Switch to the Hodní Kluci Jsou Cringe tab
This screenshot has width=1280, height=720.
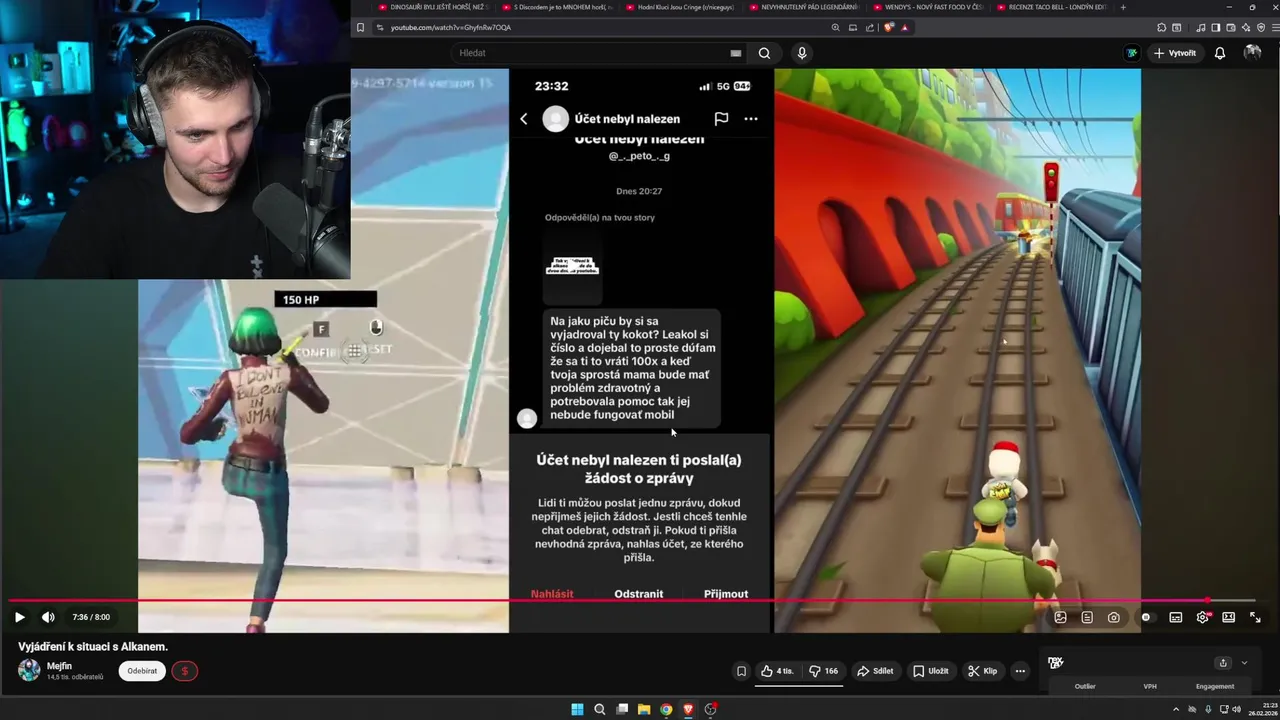(x=681, y=7)
